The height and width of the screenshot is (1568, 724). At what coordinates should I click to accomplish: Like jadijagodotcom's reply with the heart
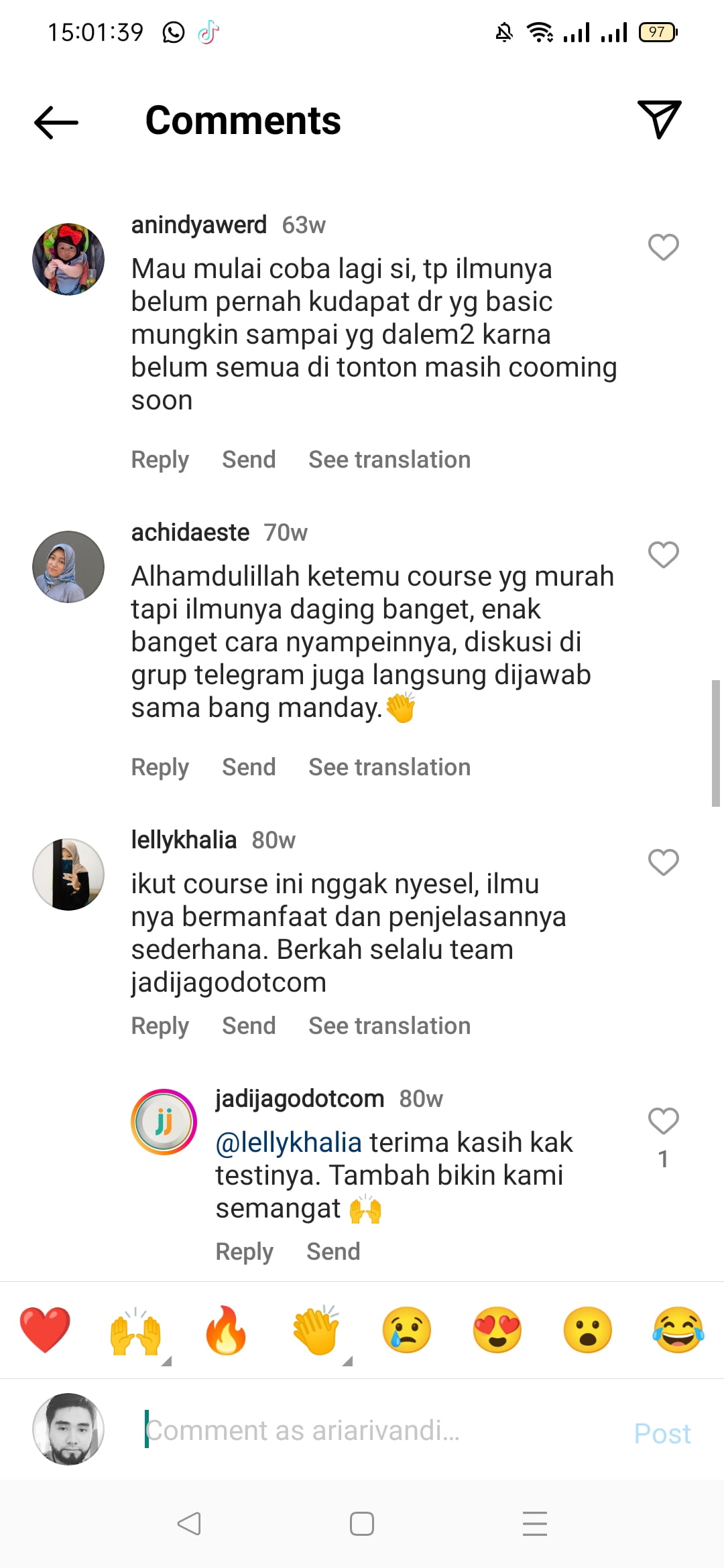click(x=664, y=1121)
